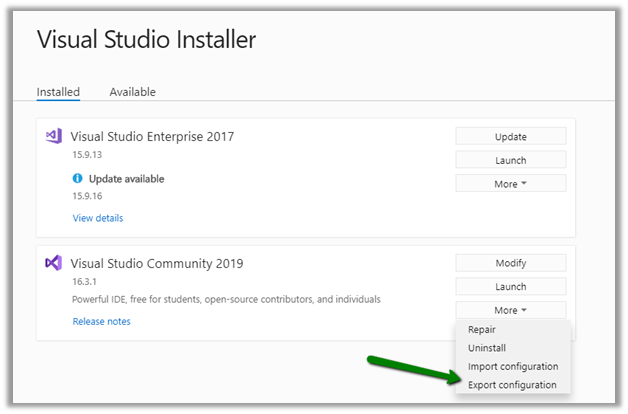This screenshot has width=628, height=414.
Task: Switch to the Installed tab
Action: 58,92
